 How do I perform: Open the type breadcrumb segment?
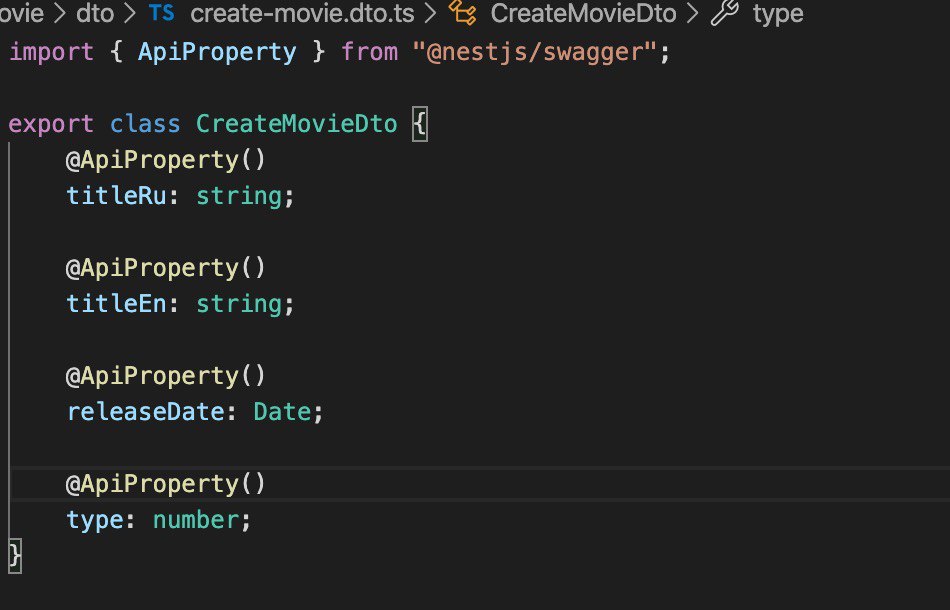click(778, 14)
